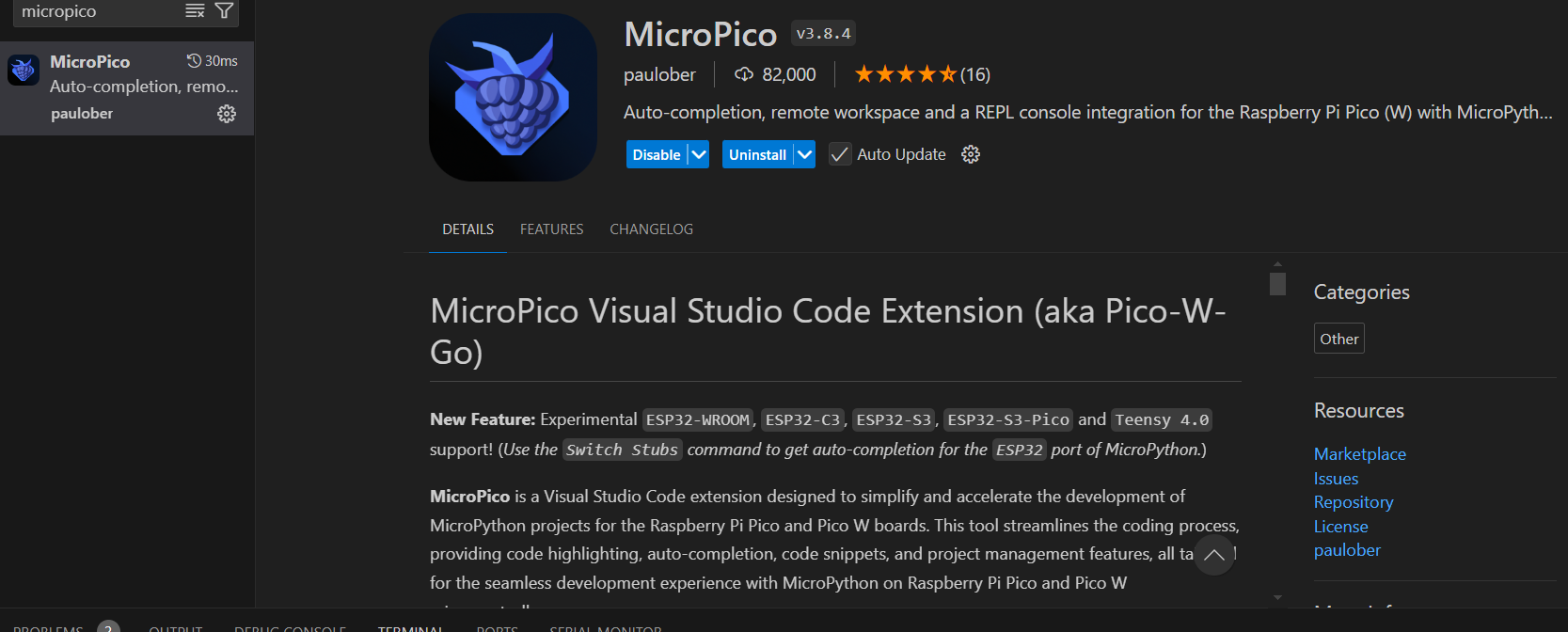
Task: Open the License resource link
Action: coord(1341,527)
